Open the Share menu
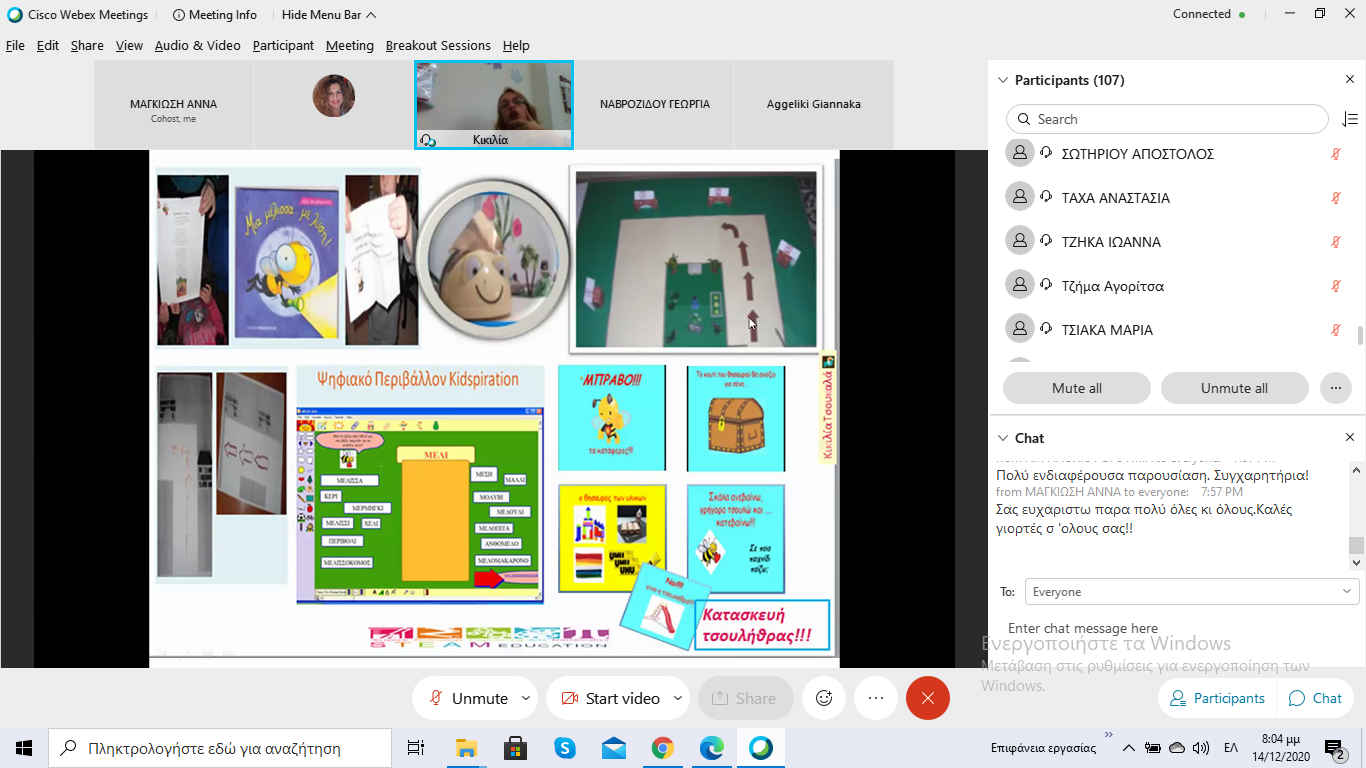The width and height of the screenshot is (1366, 768). coord(87,45)
